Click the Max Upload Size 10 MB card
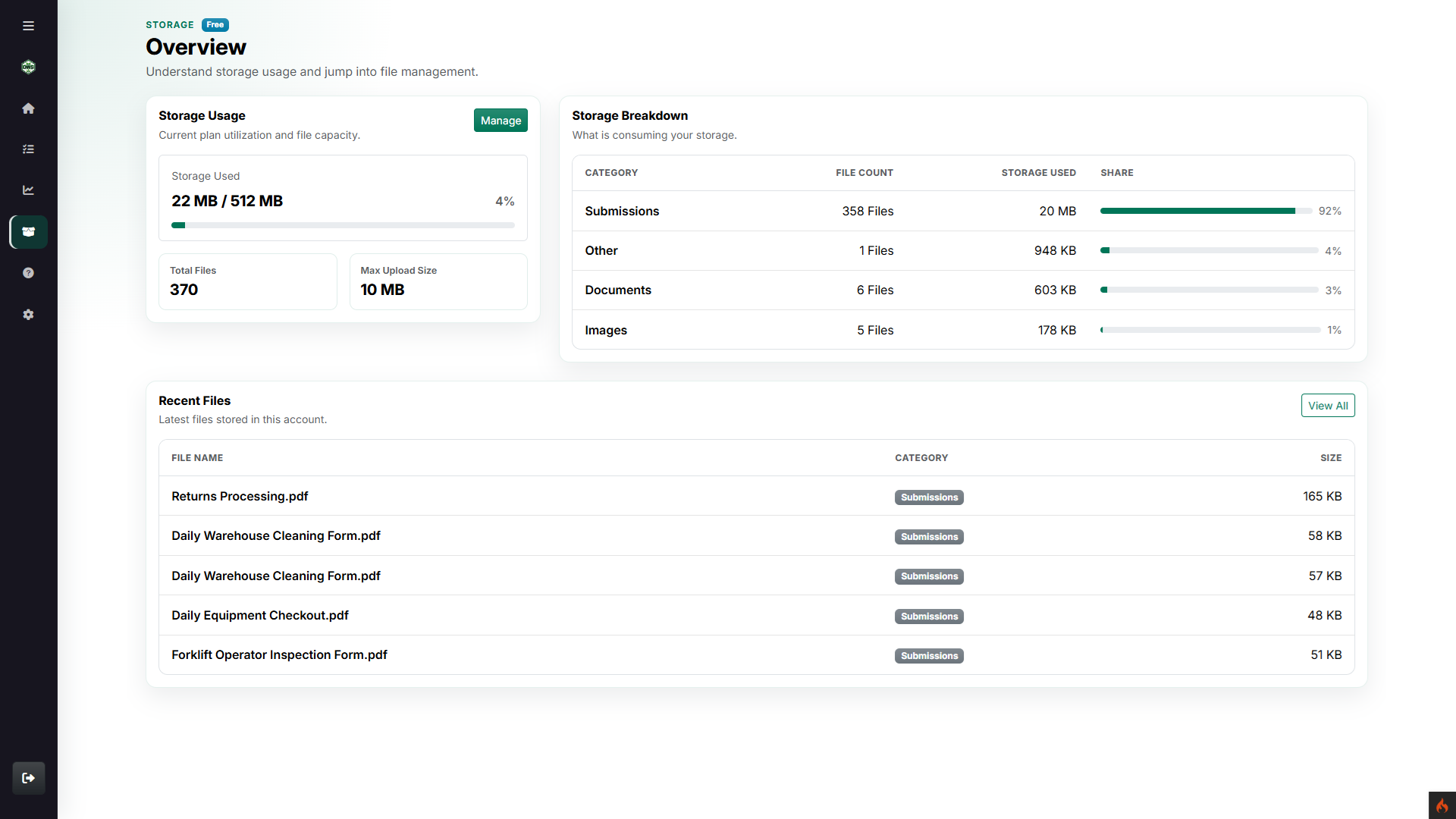This screenshot has height=819, width=1456. pyautogui.click(x=438, y=281)
